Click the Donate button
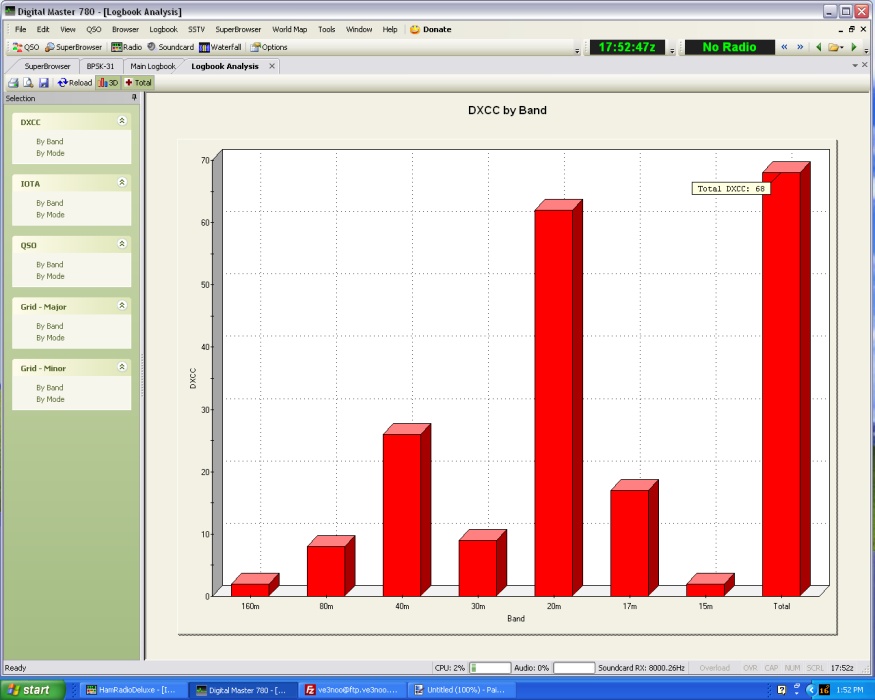875x700 pixels. point(431,29)
